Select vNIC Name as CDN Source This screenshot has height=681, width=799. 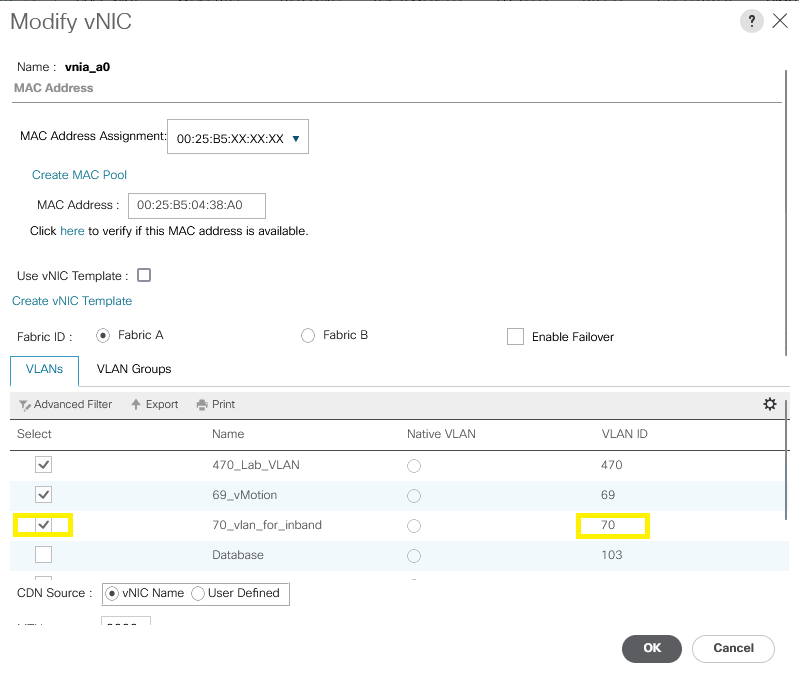pos(112,594)
